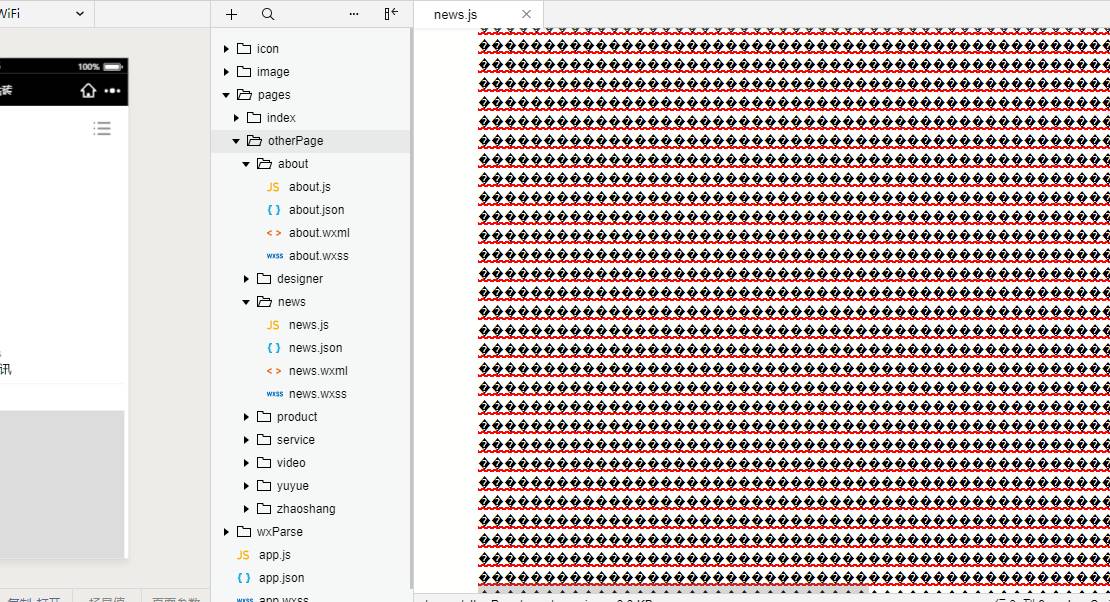Collapse the file tree panel icon

click(x=391, y=14)
